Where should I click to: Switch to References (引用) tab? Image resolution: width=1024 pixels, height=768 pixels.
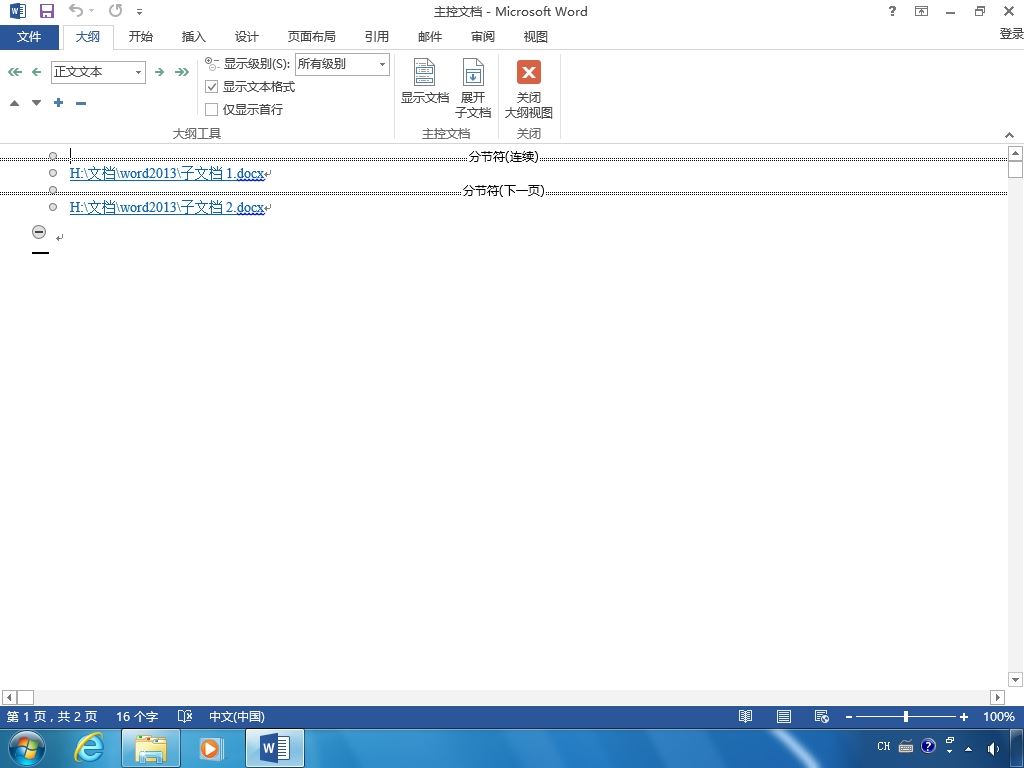coord(377,37)
